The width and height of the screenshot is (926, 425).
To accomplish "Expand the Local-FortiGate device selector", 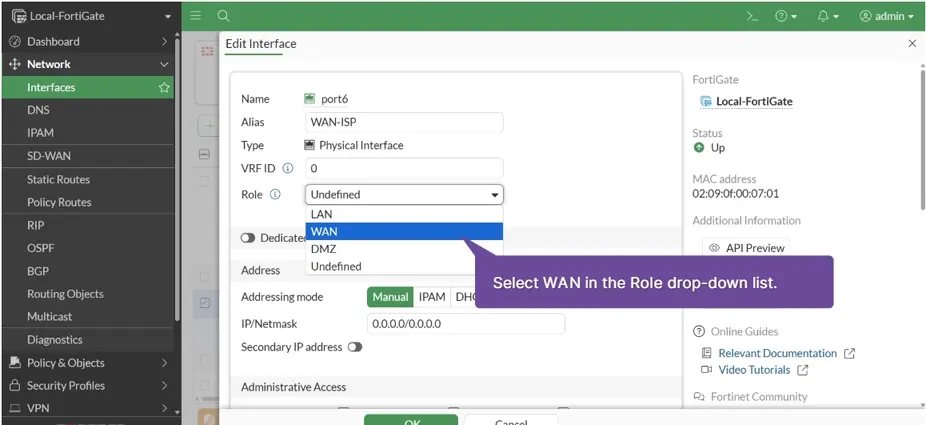I will [92, 16].
